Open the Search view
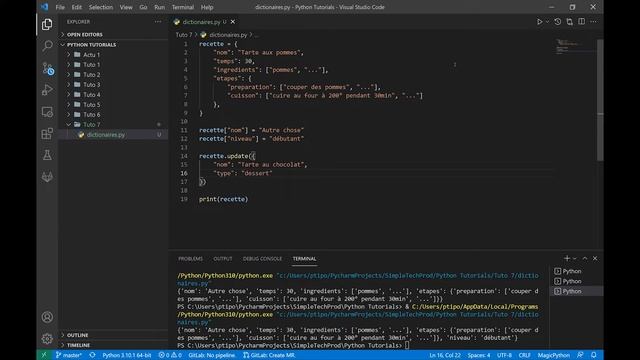Viewport: 640px width, 360px height. coord(47,46)
